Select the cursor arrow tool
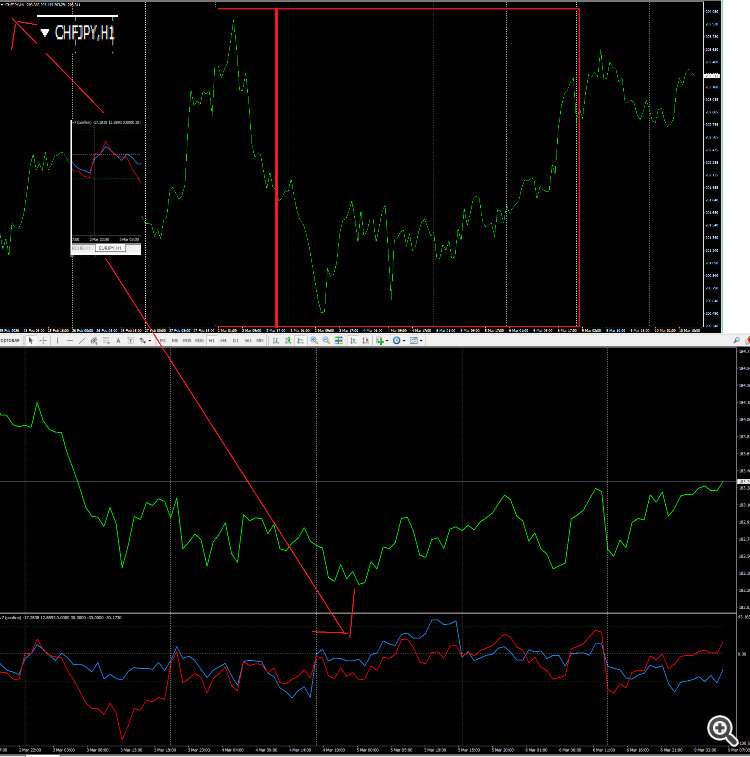 pos(30,340)
